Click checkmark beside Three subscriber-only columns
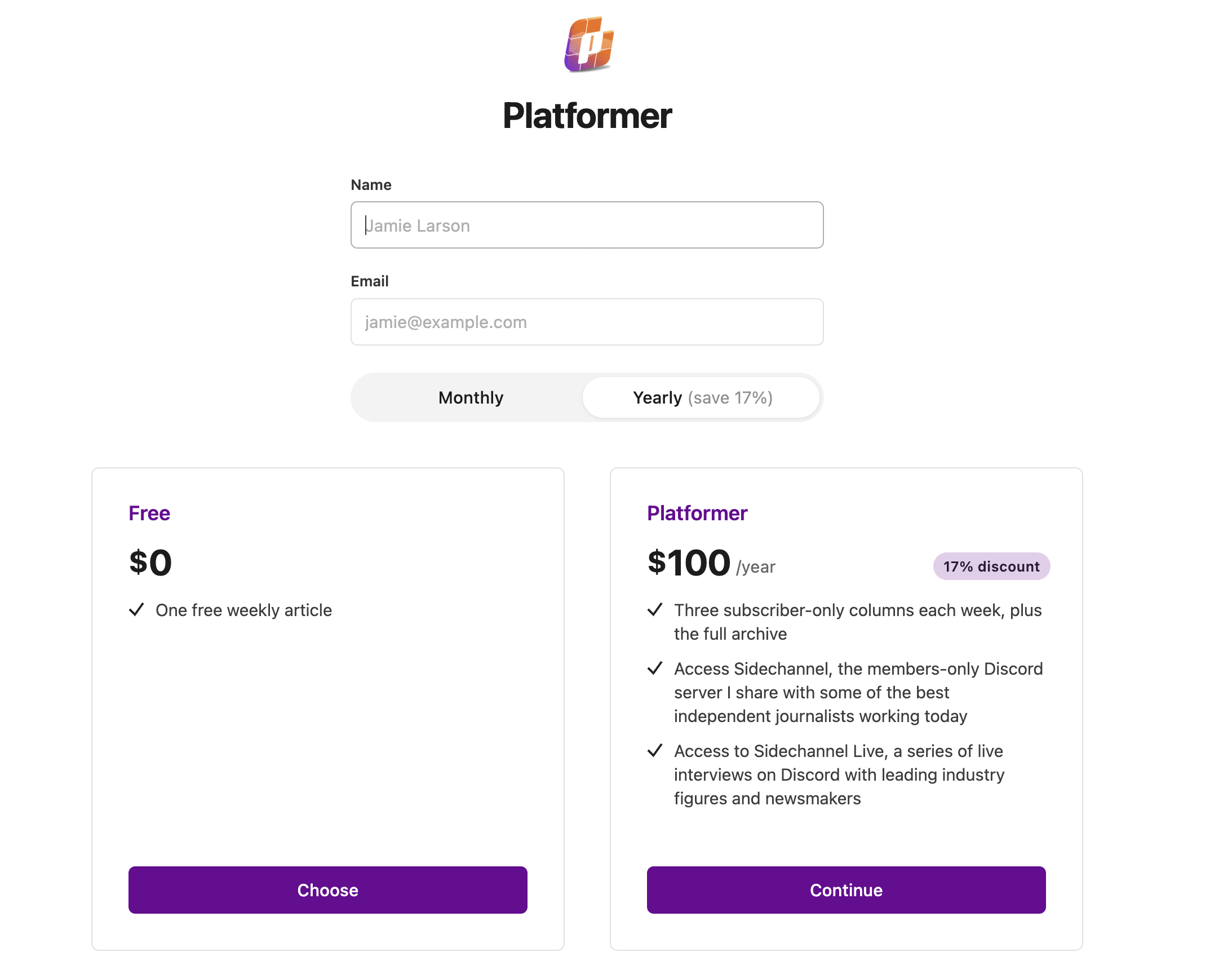 (x=655, y=610)
